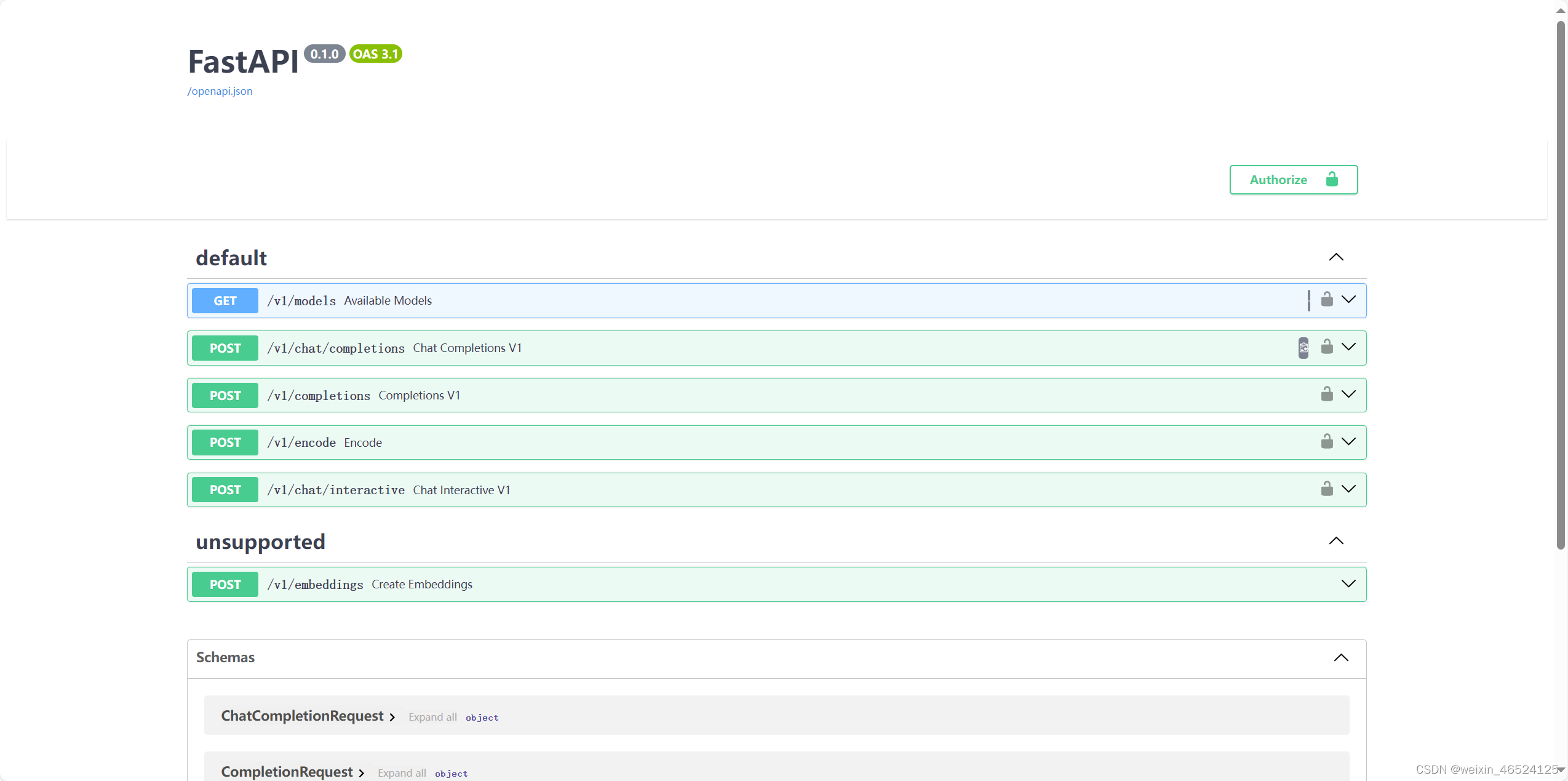
Task: Click the Create Embeddings summary text
Action: pyautogui.click(x=422, y=584)
